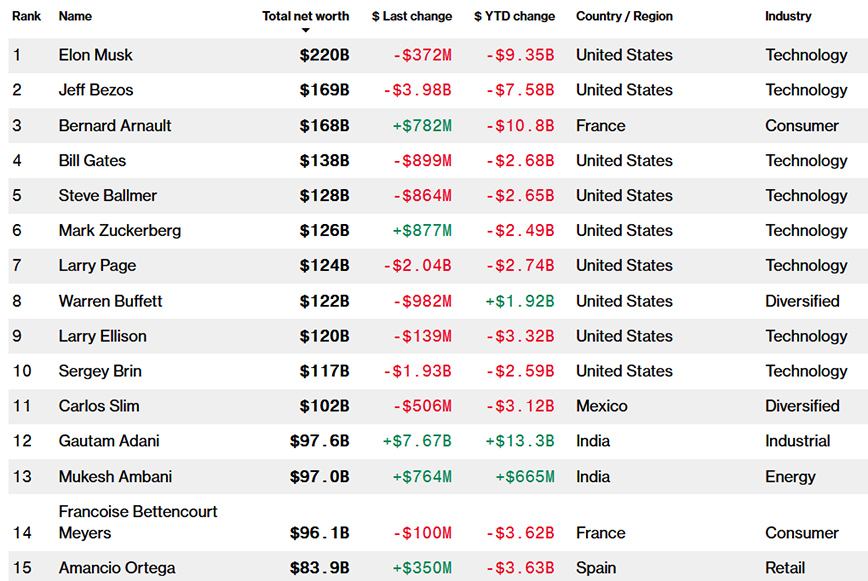Sort table by Name column header
Image resolution: width=868 pixels, height=581 pixels.
[x=75, y=16]
